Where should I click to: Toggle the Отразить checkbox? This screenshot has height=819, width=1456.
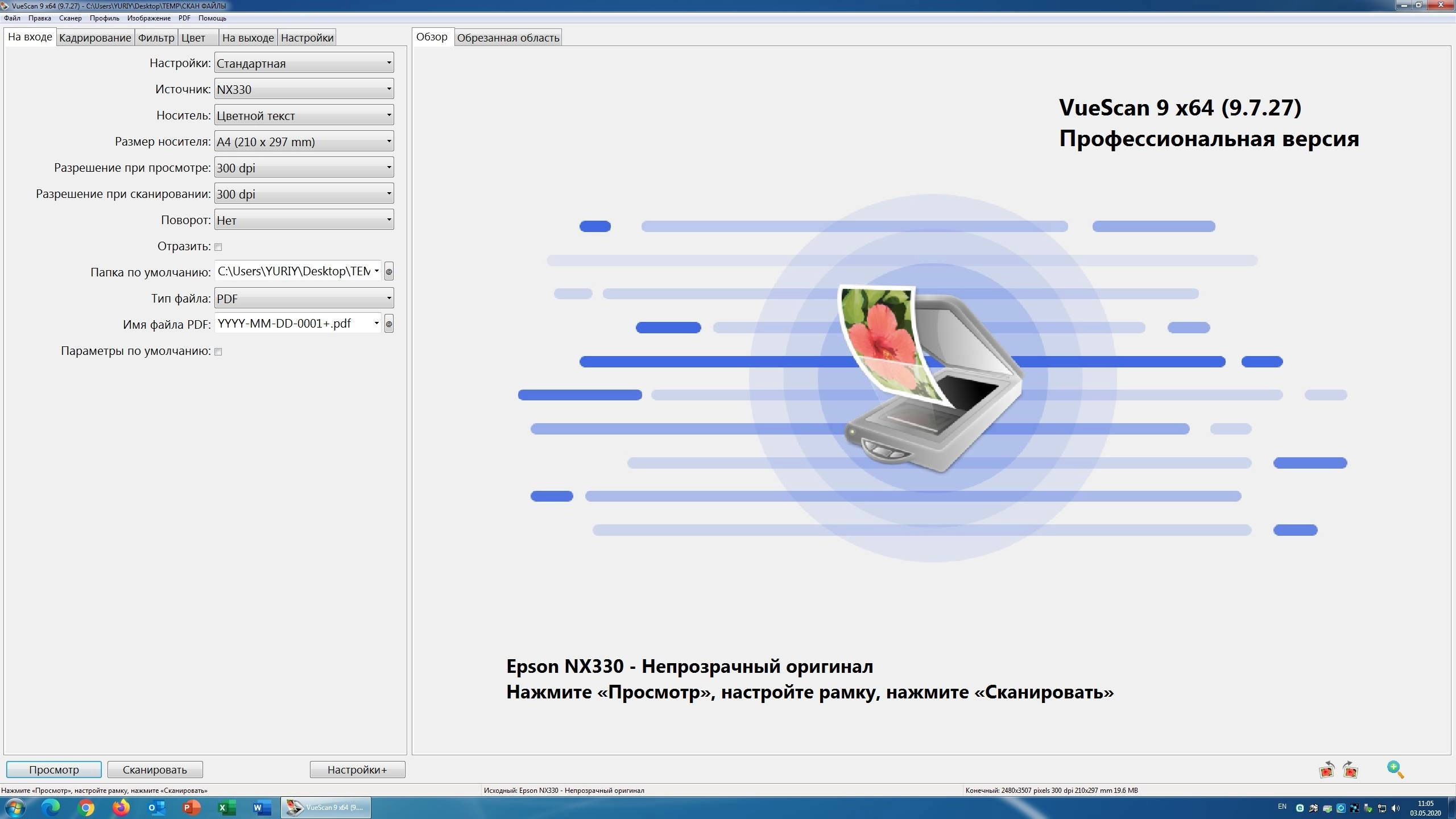pyautogui.click(x=218, y=247)
